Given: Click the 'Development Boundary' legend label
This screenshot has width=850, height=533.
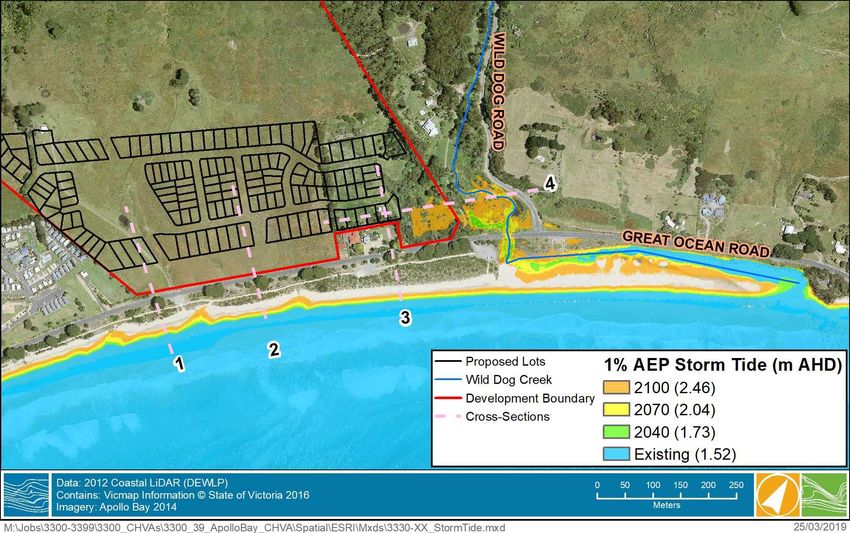Looking at the screenshot, I should [x=530, y=399].
